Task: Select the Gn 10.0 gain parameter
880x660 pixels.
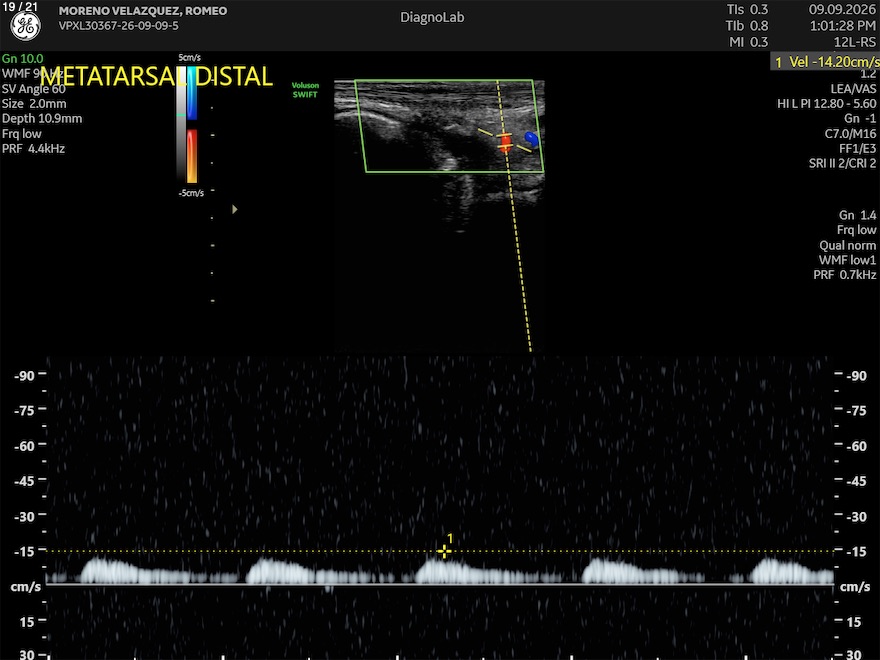Action: [22, 58]
